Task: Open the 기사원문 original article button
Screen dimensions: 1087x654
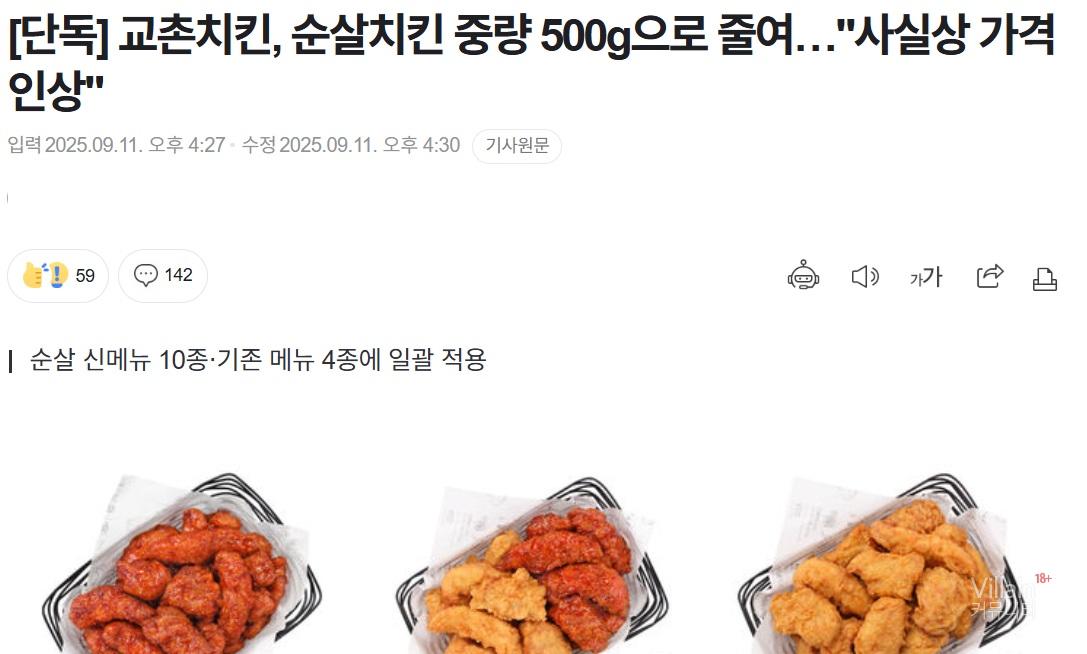Action: (517, 146)
